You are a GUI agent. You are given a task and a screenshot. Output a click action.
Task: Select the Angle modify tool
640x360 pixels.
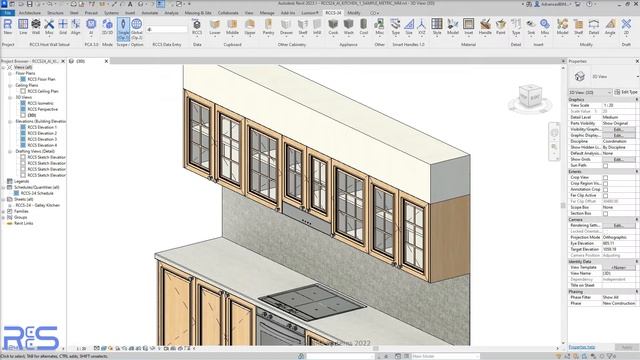[x=610, y=27]
